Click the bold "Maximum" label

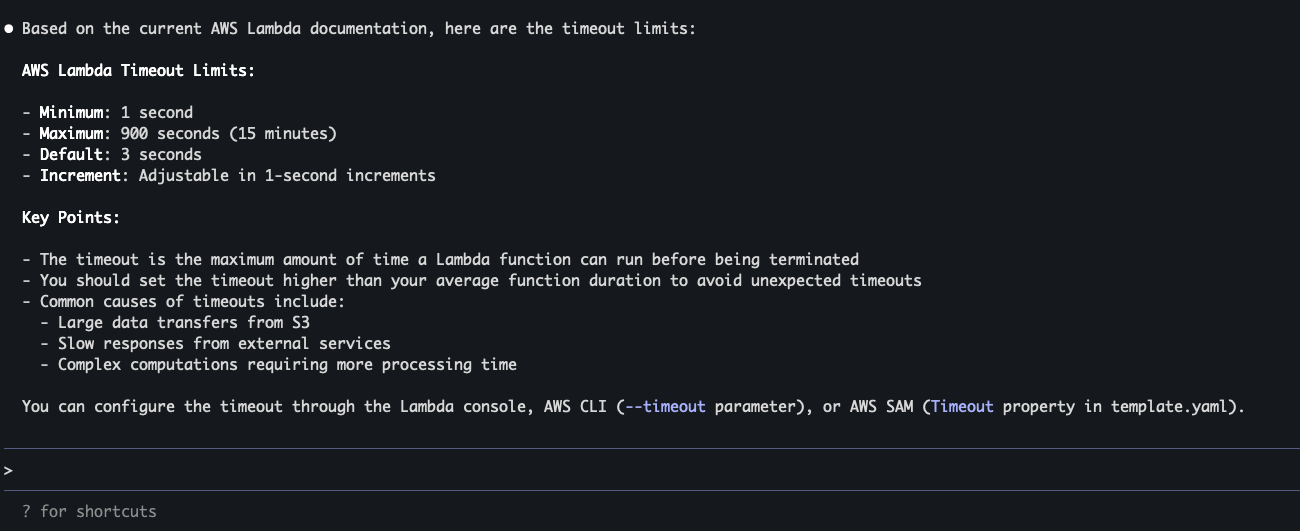tap(71, 134)
